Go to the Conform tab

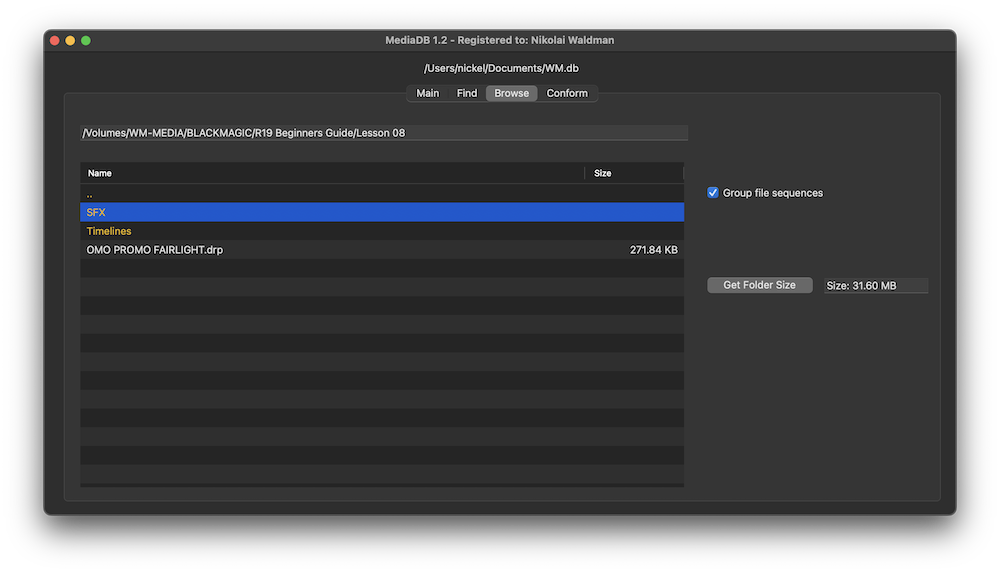pos(567,93)
